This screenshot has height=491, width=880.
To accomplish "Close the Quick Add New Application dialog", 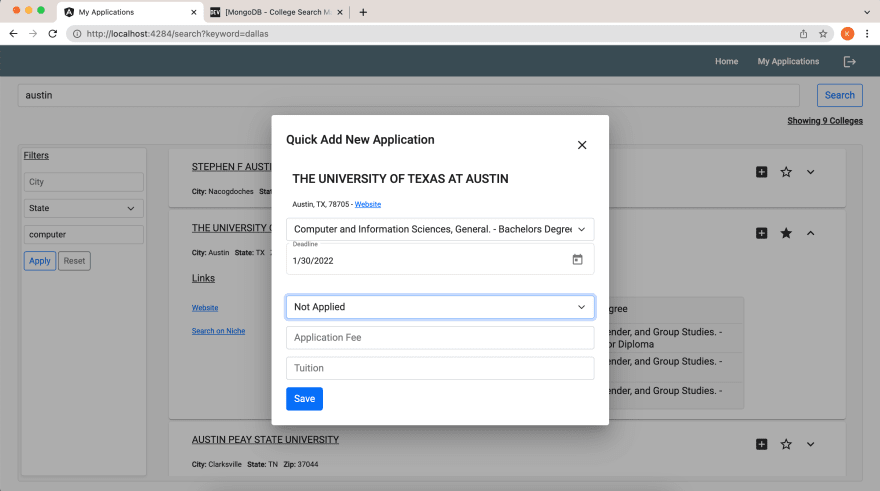I will (x=582, y=145).
